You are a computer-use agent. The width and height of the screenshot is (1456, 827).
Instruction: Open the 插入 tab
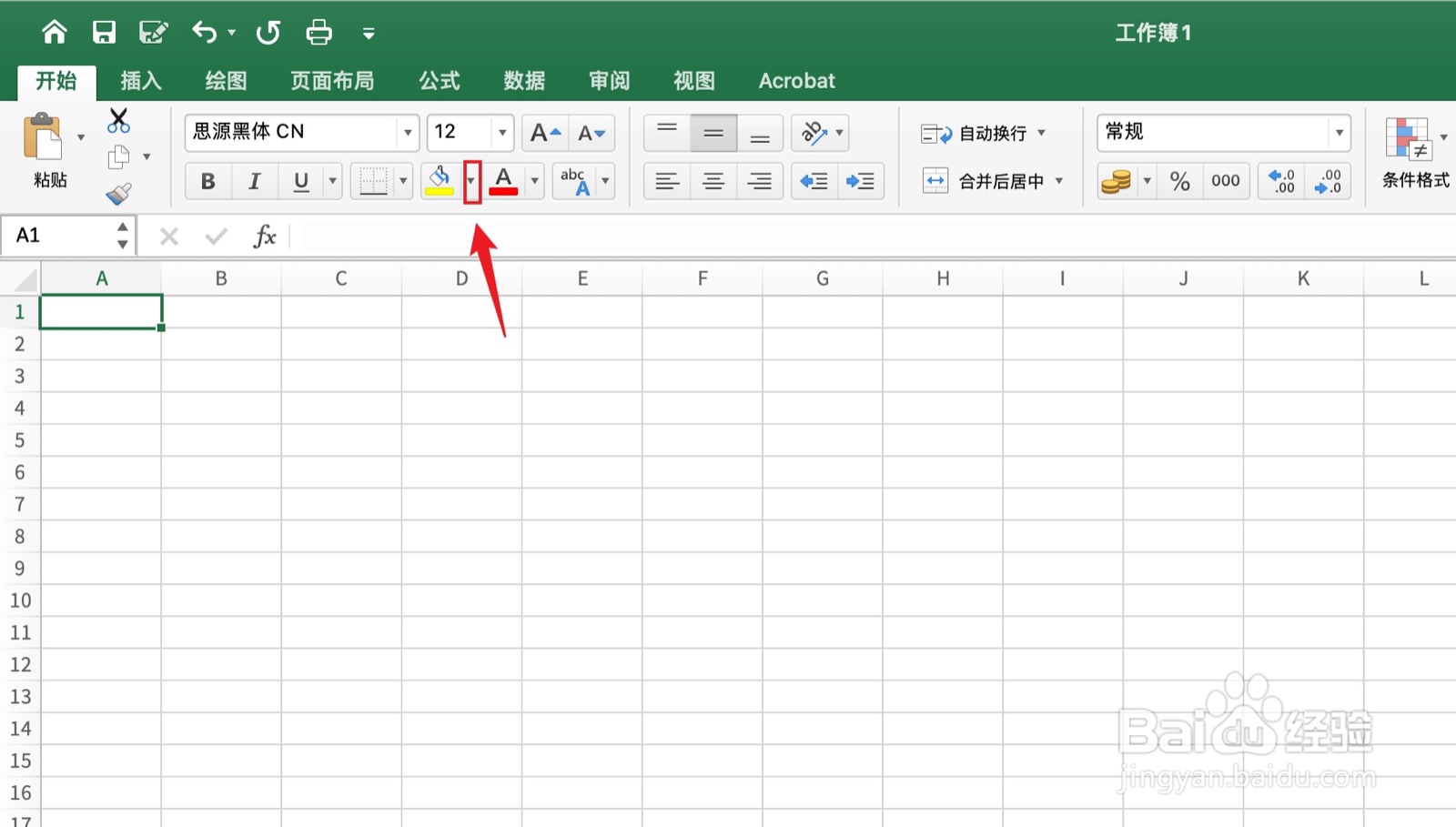point(141,81)
